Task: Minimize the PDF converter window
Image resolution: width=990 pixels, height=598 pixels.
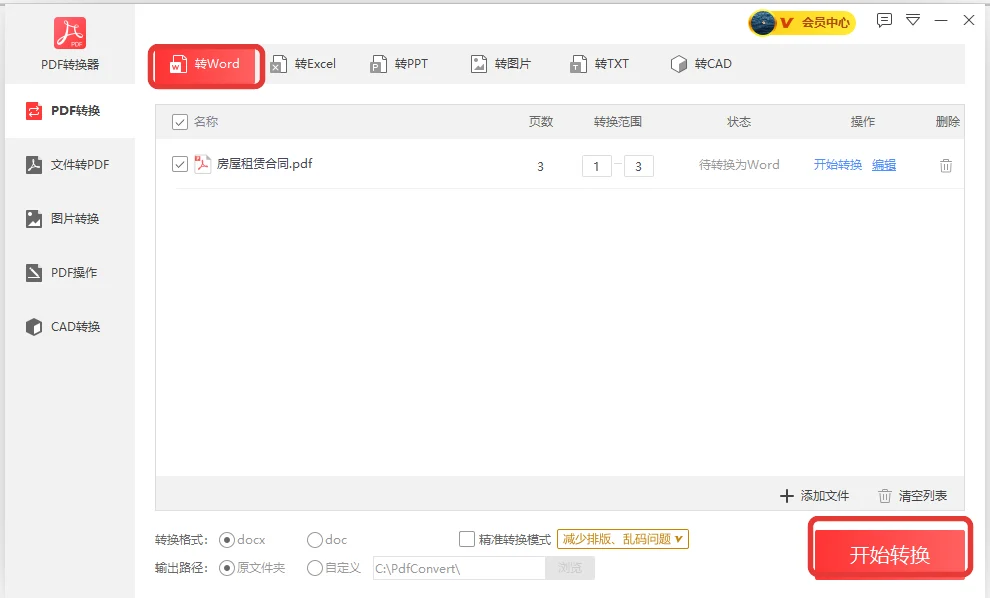Action: point(941,20)
